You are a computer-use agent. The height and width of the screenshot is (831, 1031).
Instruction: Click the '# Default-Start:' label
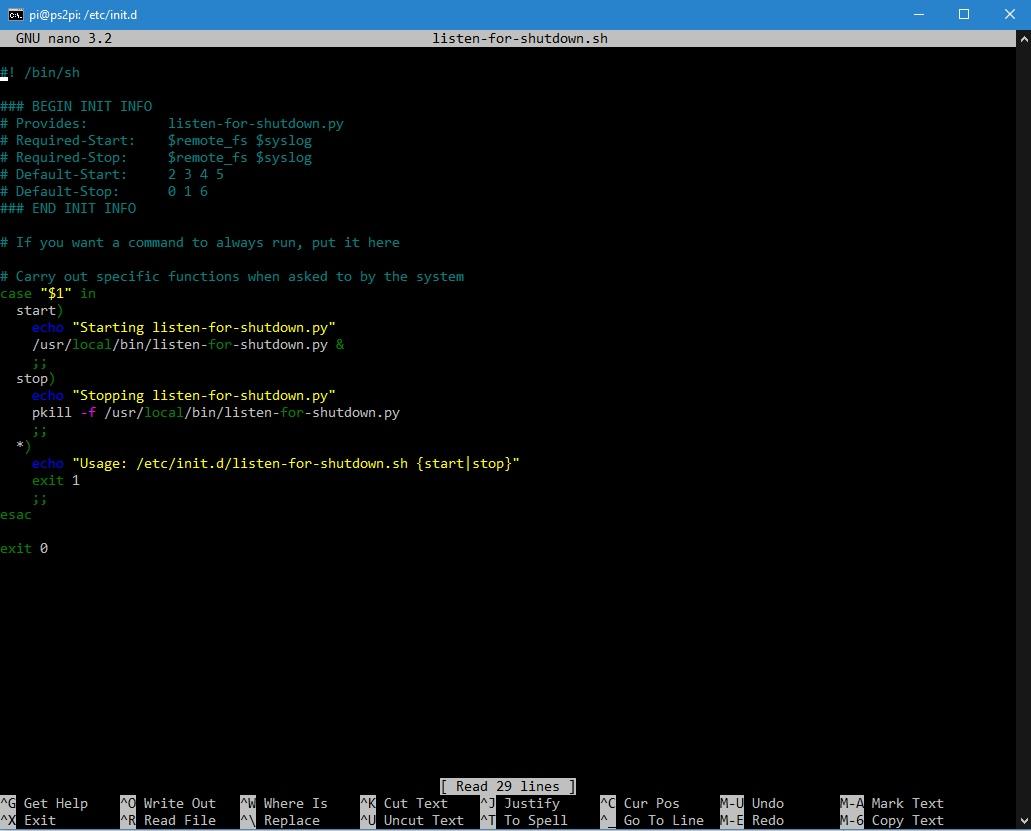64,175
